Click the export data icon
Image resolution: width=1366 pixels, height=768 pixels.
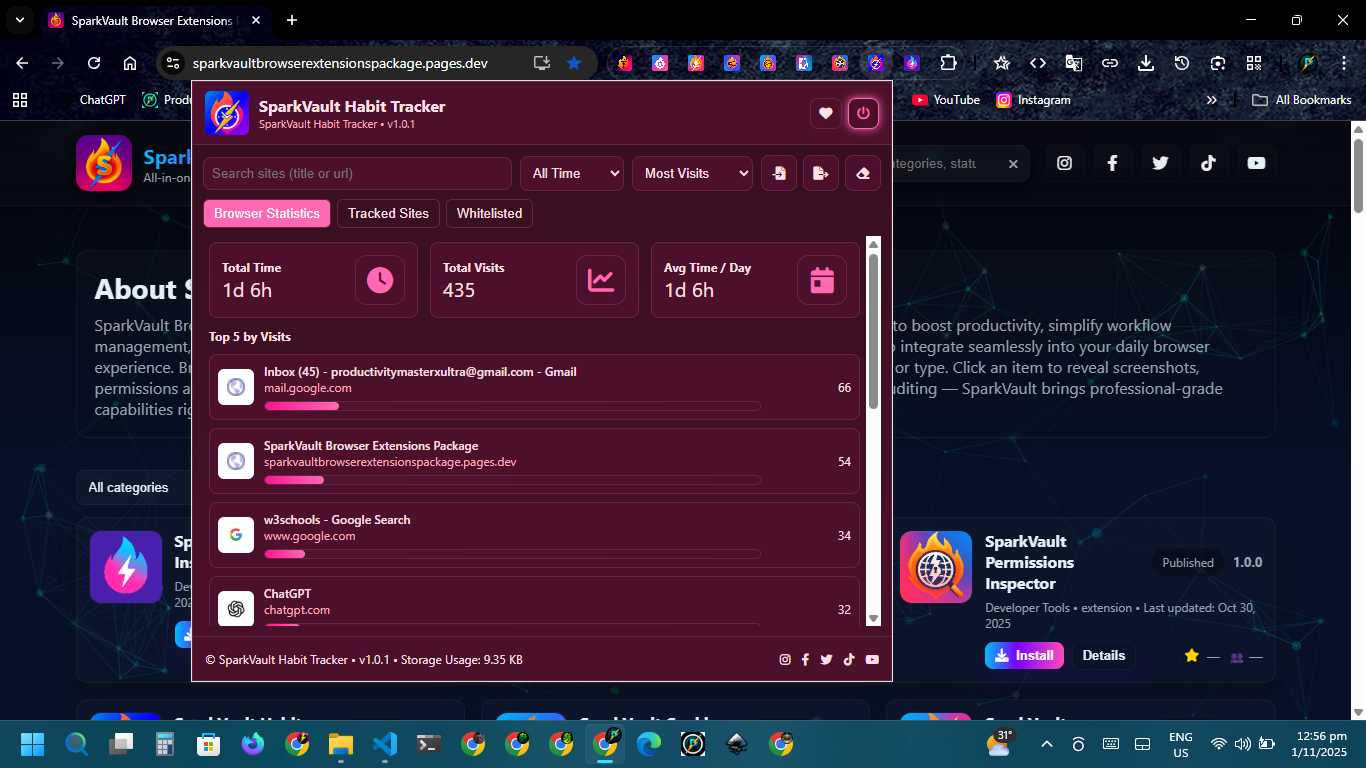click(821, 173)
